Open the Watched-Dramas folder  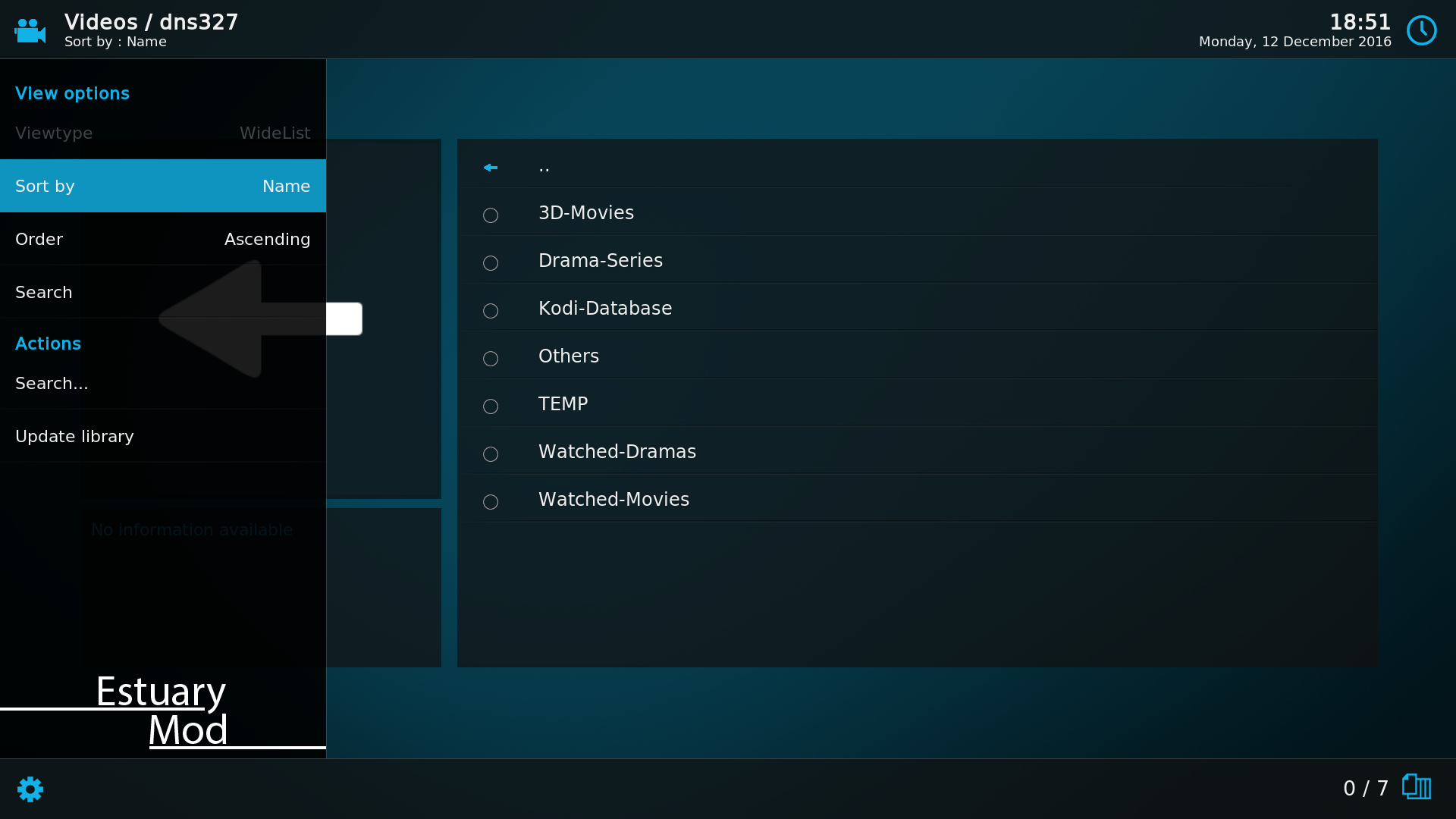point(918,451)
